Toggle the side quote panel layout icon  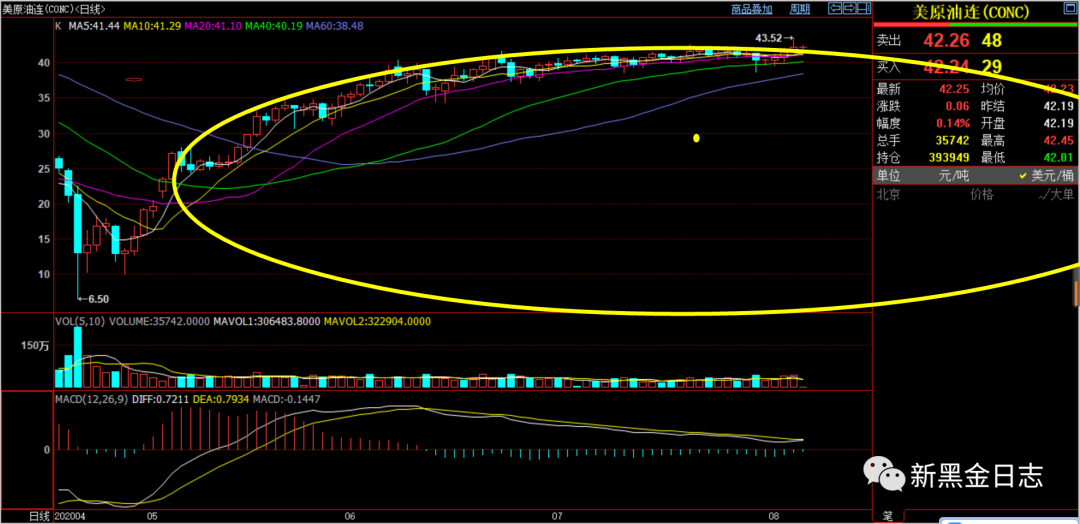[864, 8]
